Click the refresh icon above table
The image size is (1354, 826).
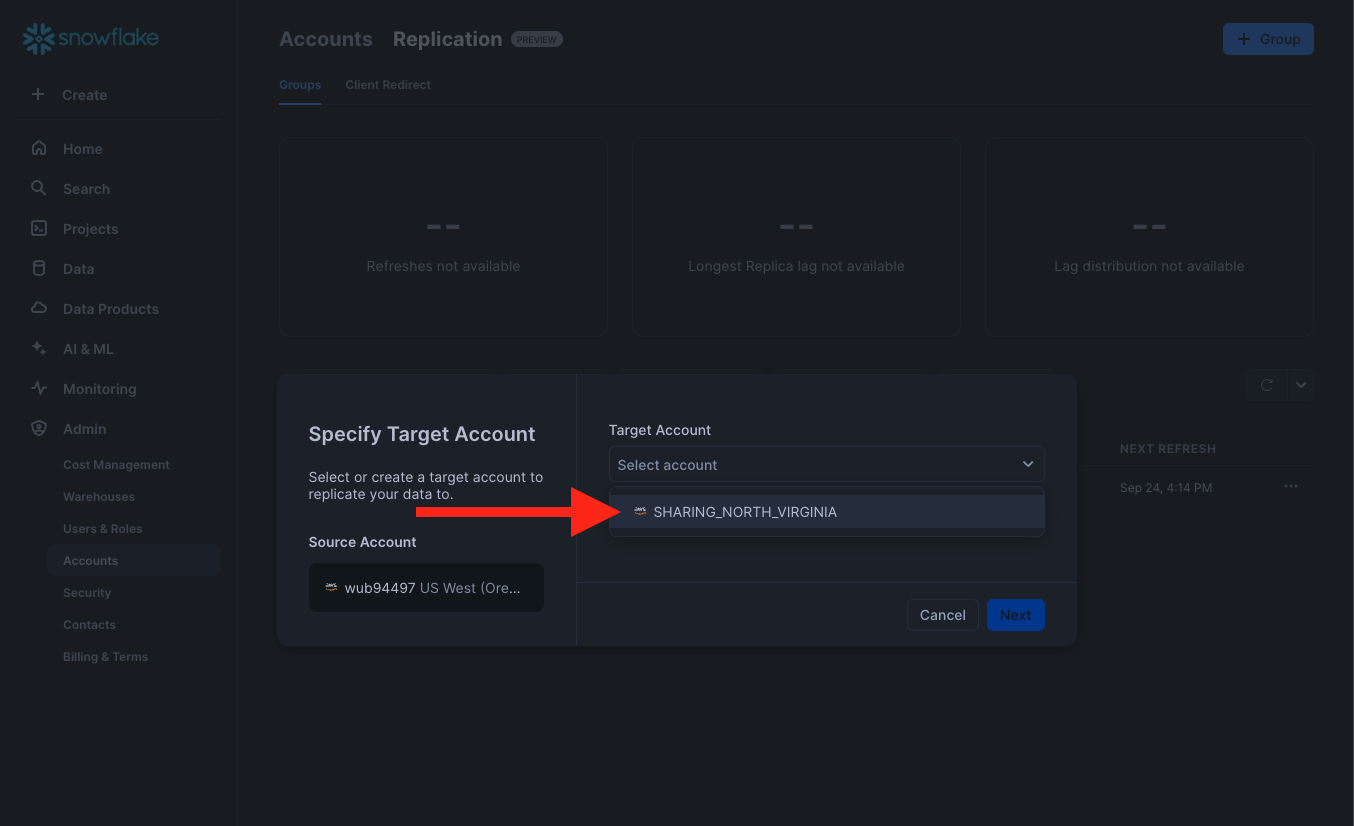[x=1267, y=385]
